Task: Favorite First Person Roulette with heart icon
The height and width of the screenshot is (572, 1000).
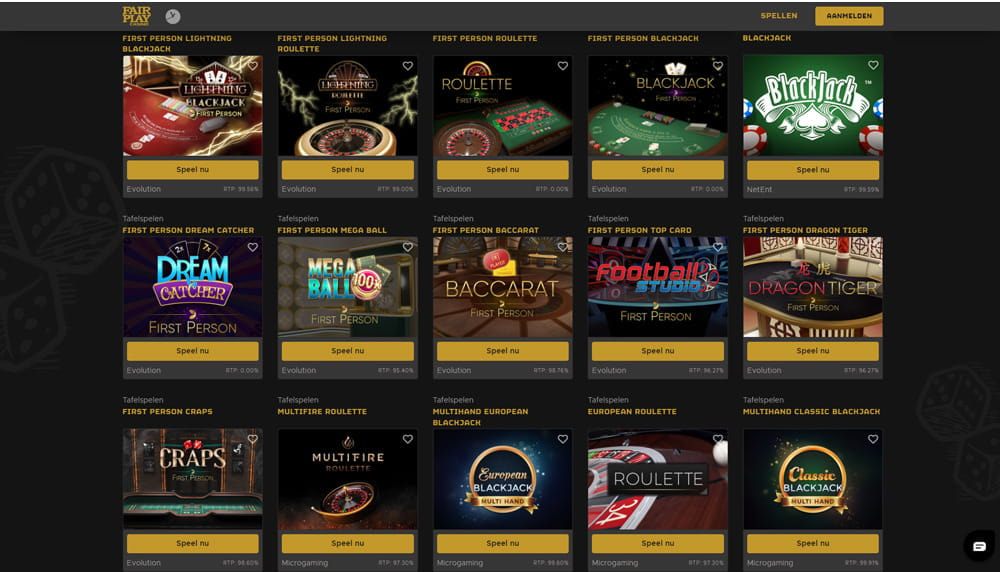Action: coord(562,66)
